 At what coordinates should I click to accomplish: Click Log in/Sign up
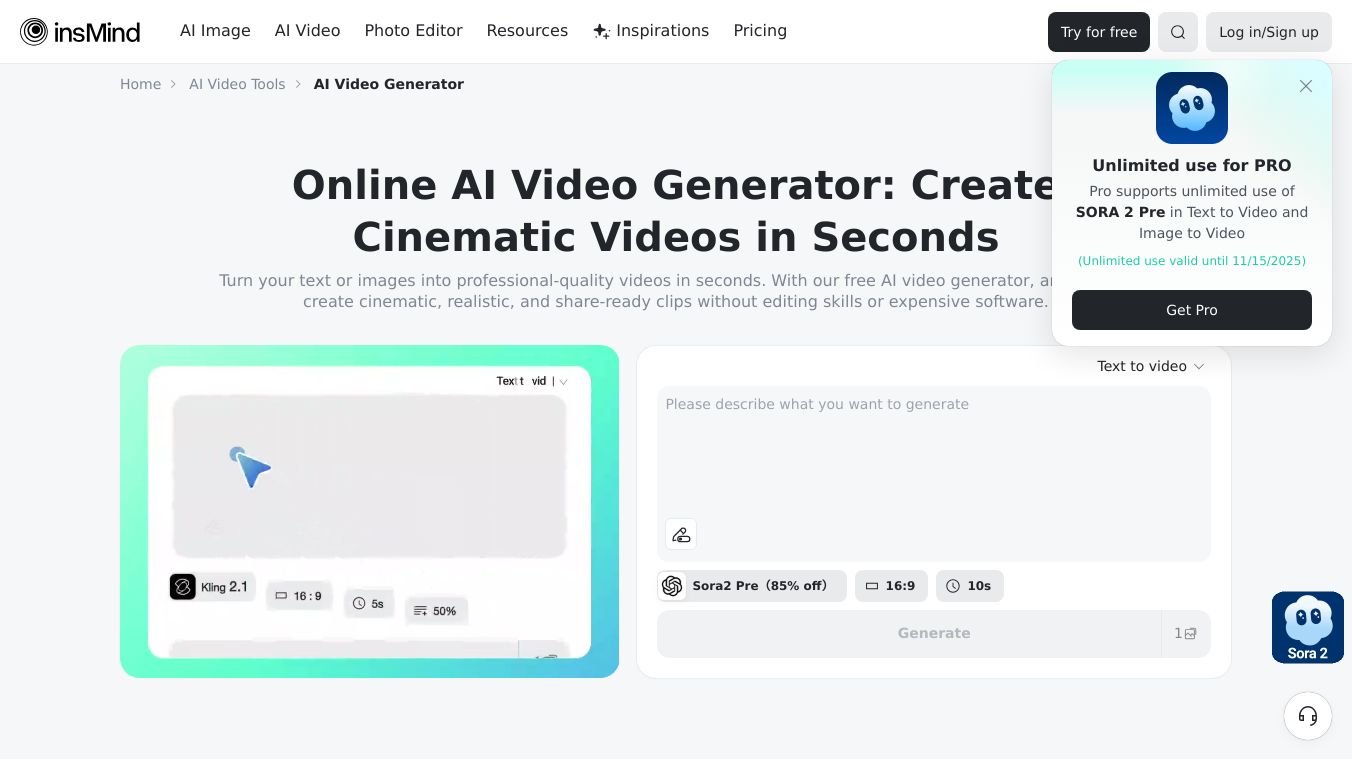(x=1269, y=32)
